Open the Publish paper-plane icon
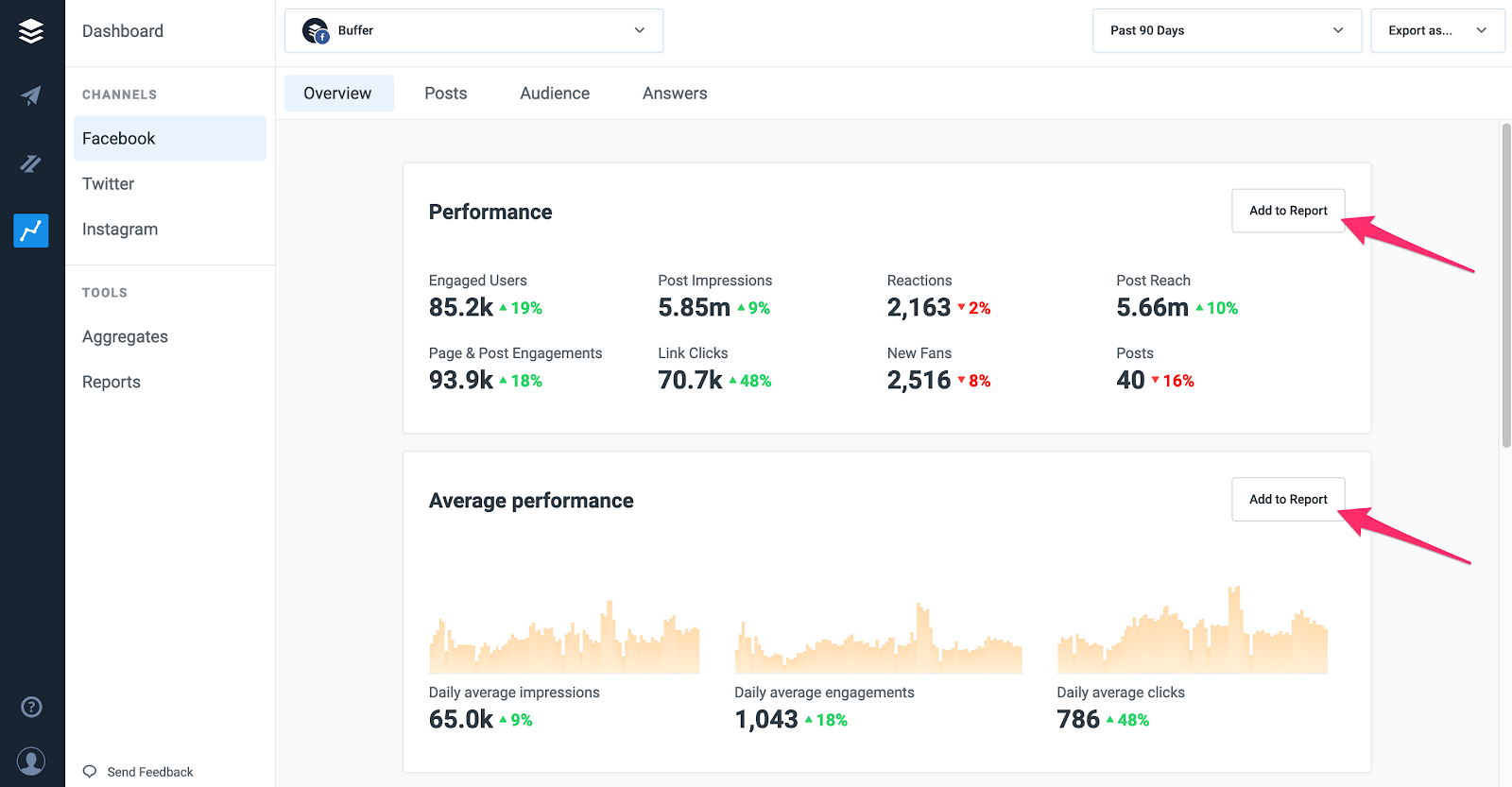Image resolution: width=1512 pixels, height=787 pixels. pyautogui.click(x=31, y=95)
